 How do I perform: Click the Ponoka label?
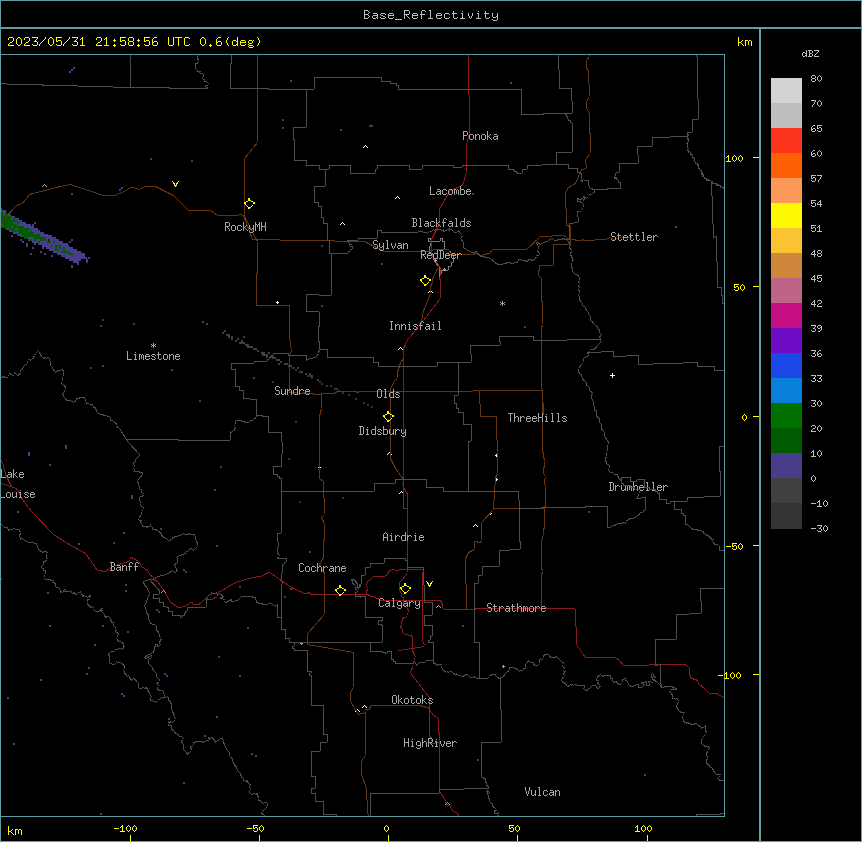coord(480,136)
